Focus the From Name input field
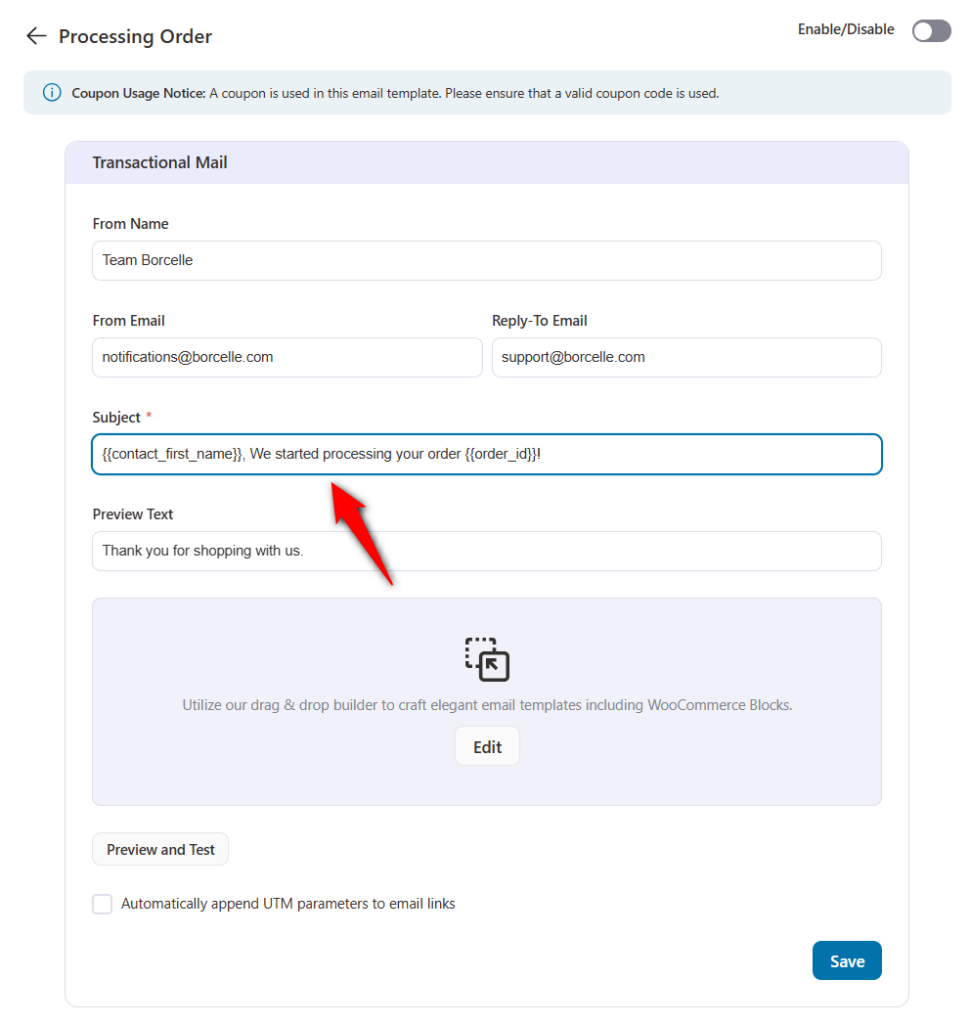Viewport: 970px width, 1024px height. click(x=487, y=260)
